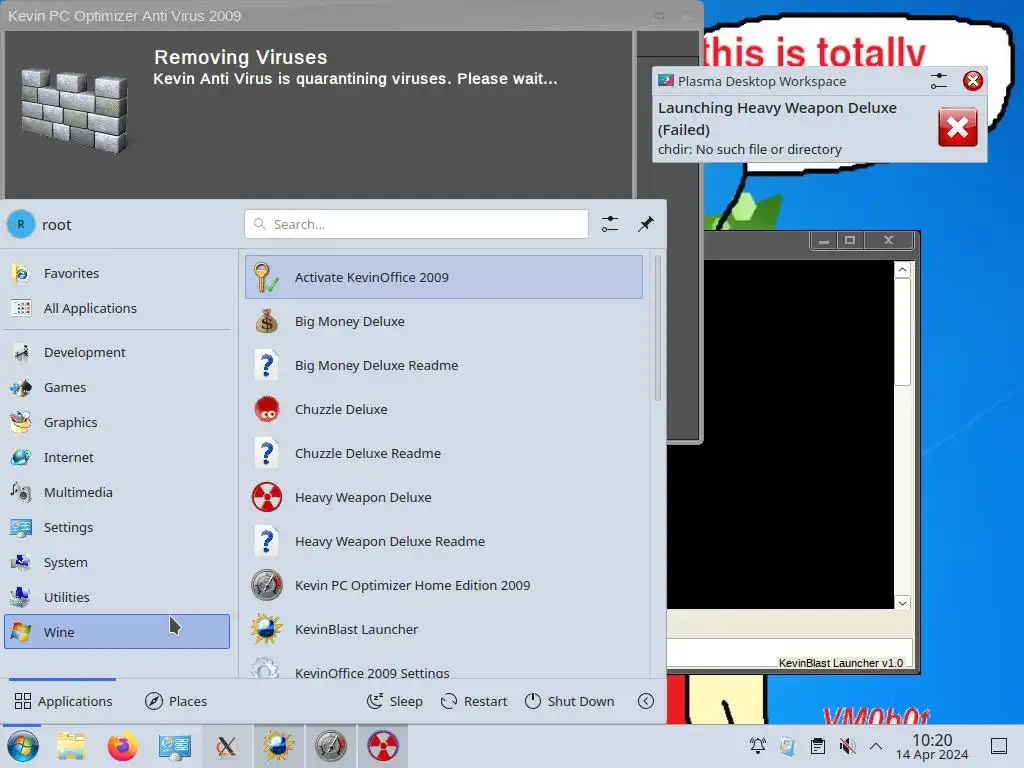This screenshot has width=1024, height=768.
Task: Dismiss the Plasma Desktop Workspace notification
Action: pos(972,81)
